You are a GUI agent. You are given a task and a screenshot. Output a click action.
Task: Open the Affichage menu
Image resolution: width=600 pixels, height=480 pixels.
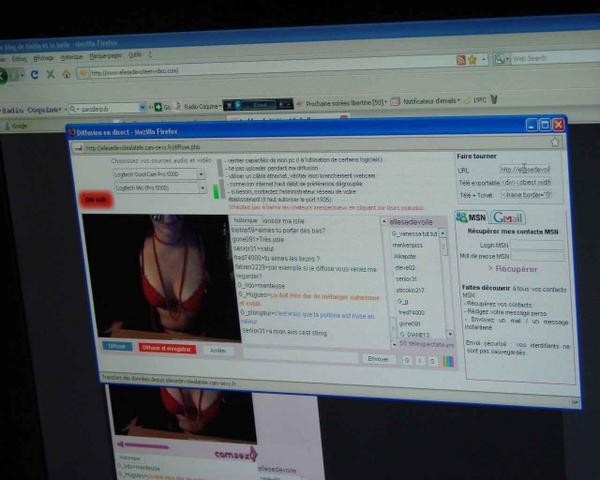(44, 58)
